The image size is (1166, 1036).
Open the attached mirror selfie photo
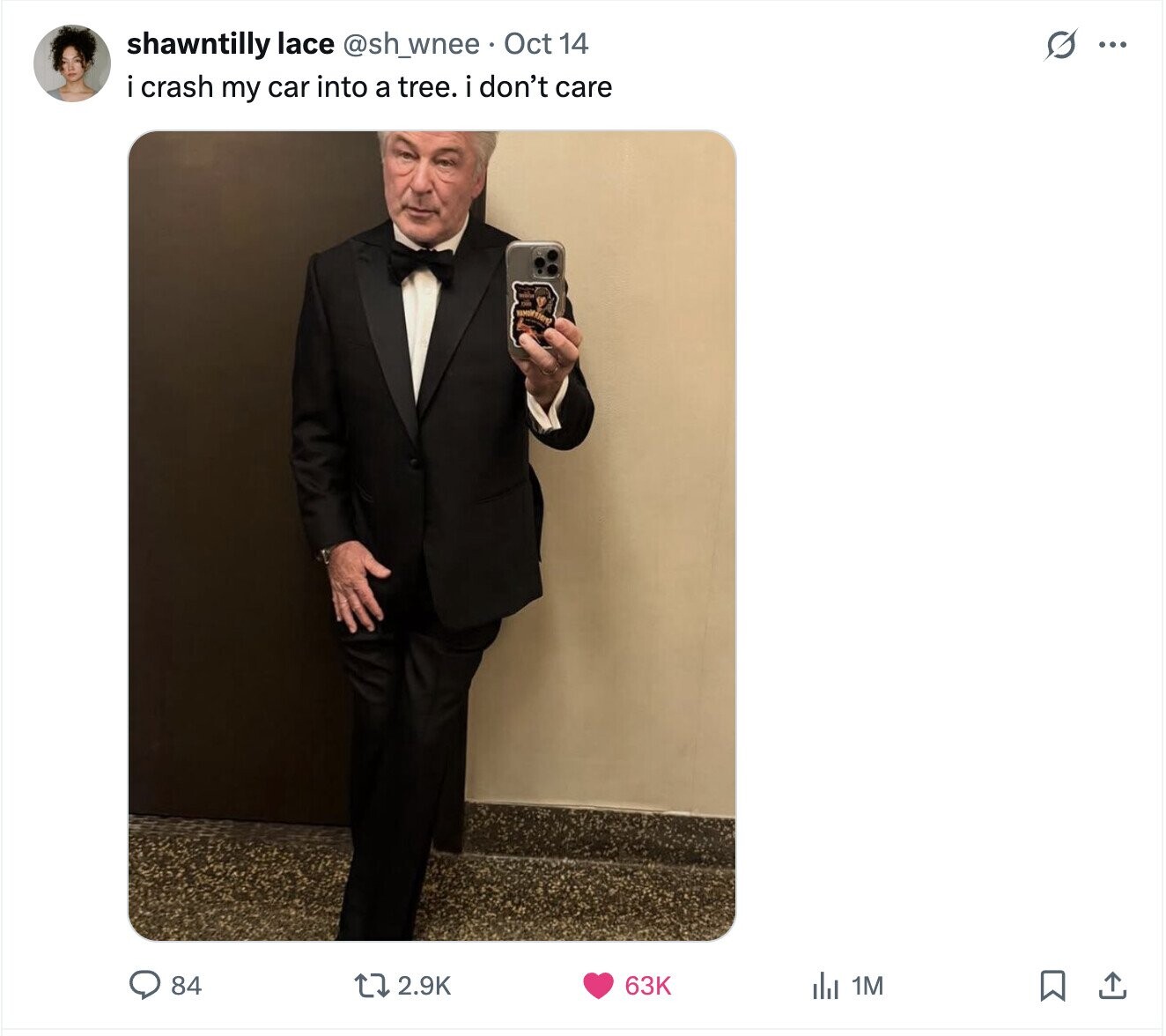[432, 536]
